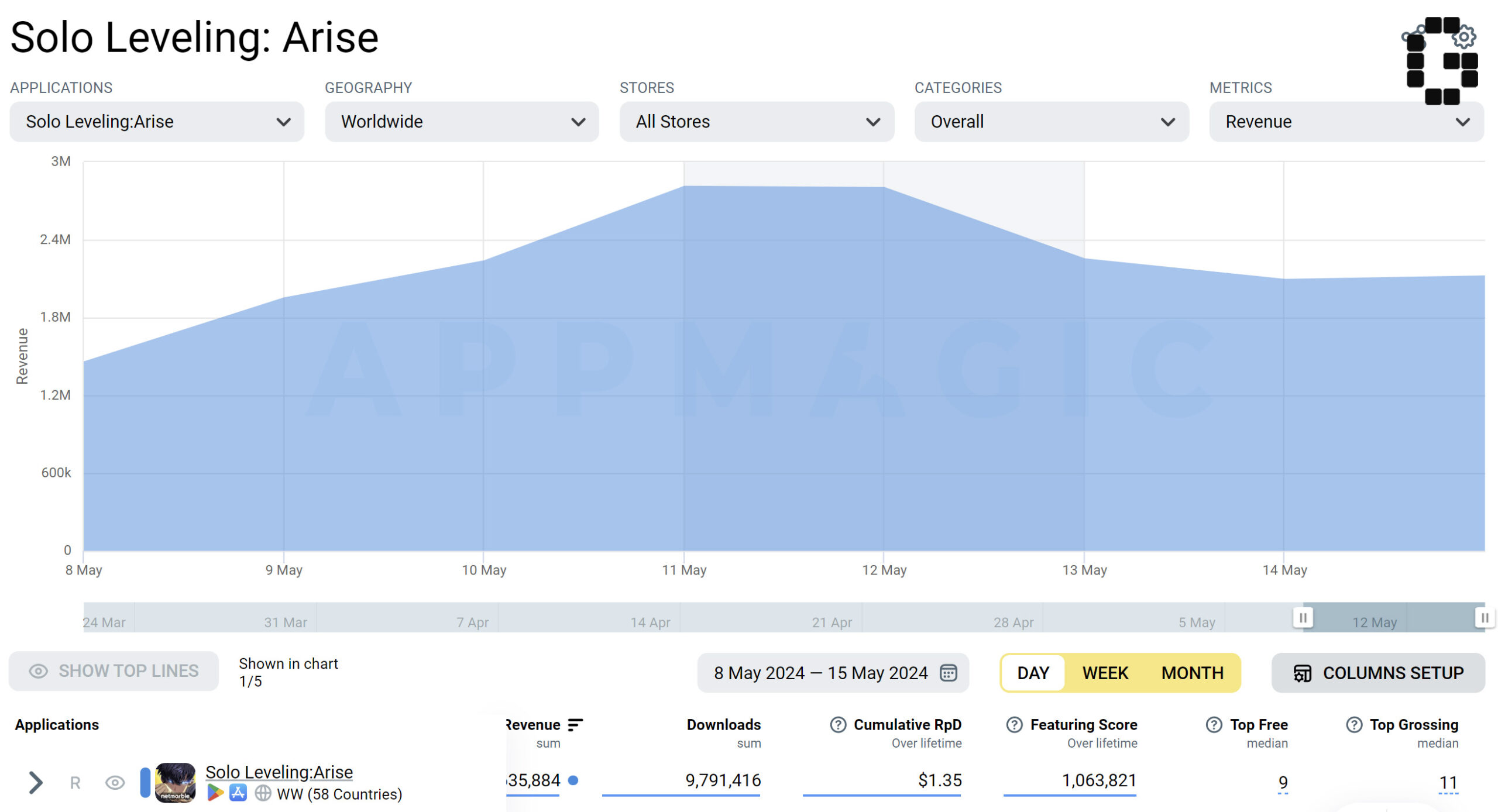Open Columns Setup

(x=1378, y=673)
